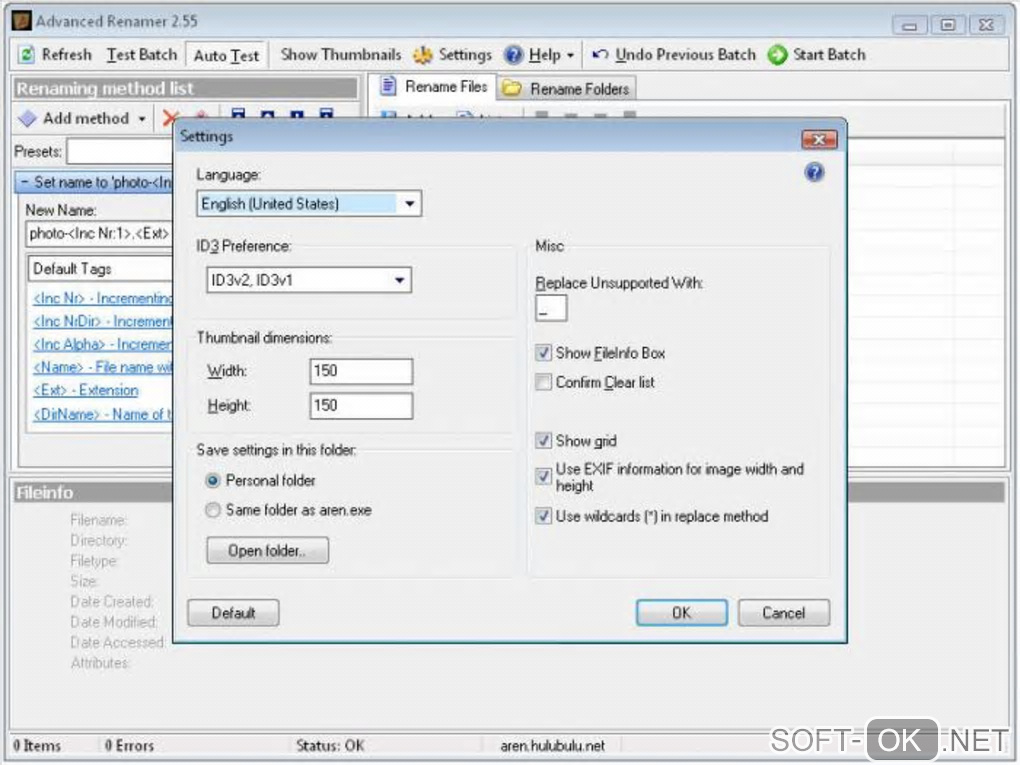Toggle the Show FileInfo Box checkbox
1020x765 pixels.
click(543, 353)
